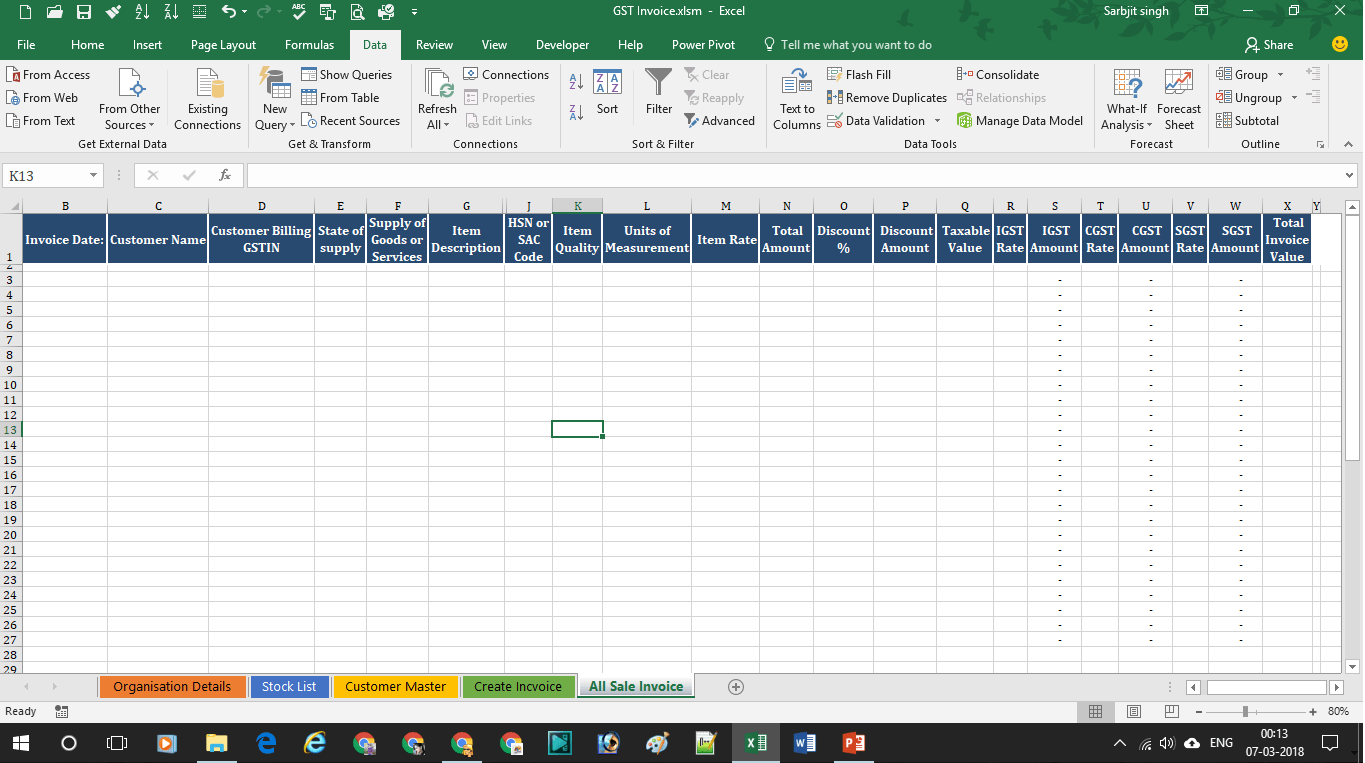Launch Text to Columns wizard
This screenshot has height=763, width=1365.
[x=797, y=100]
